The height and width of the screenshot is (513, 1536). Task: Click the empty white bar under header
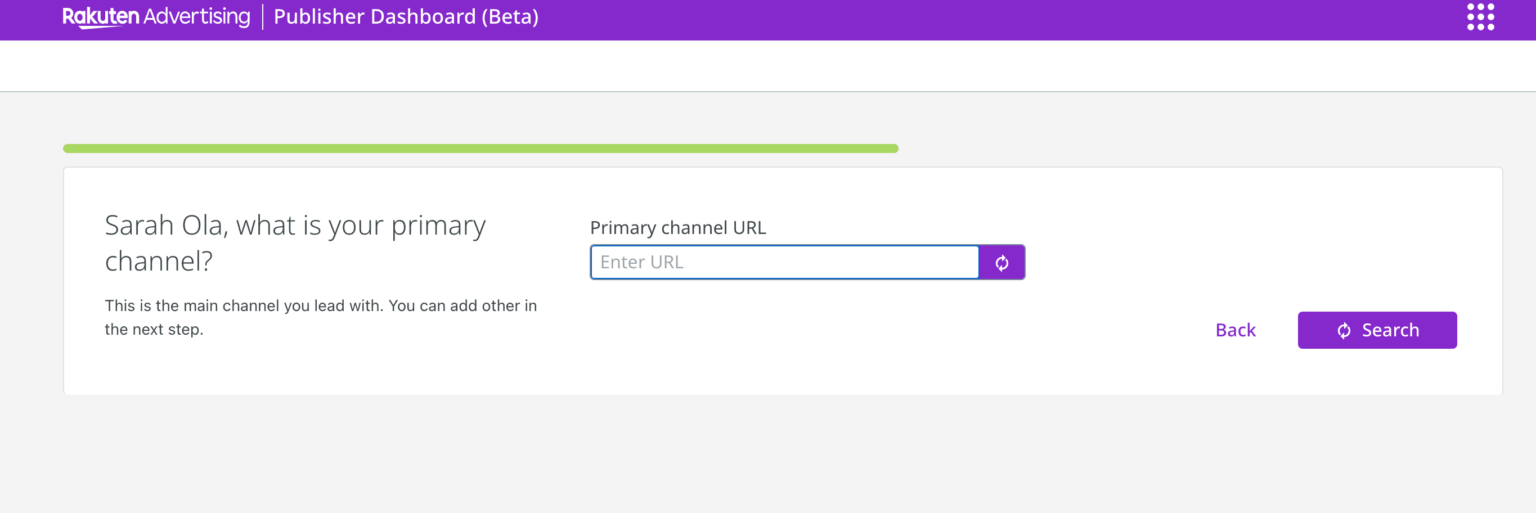[768, 66]
